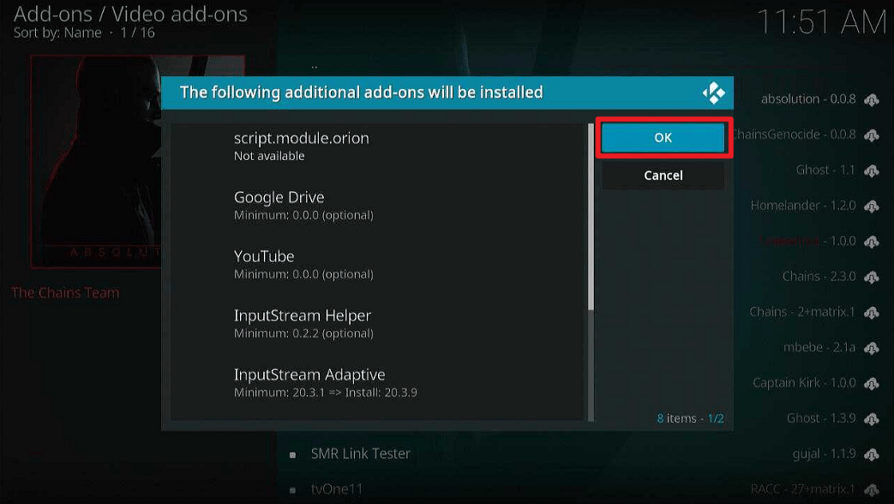Click the 11:51 AM clock

[821, 23]
